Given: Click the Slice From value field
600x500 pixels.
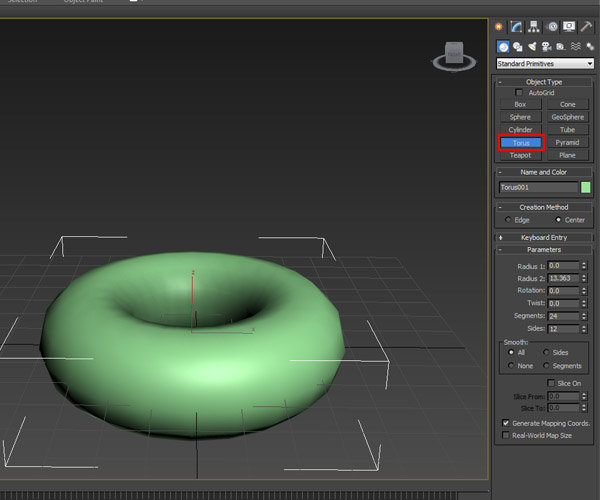Looking at the screenshot, I should (563, 396).
